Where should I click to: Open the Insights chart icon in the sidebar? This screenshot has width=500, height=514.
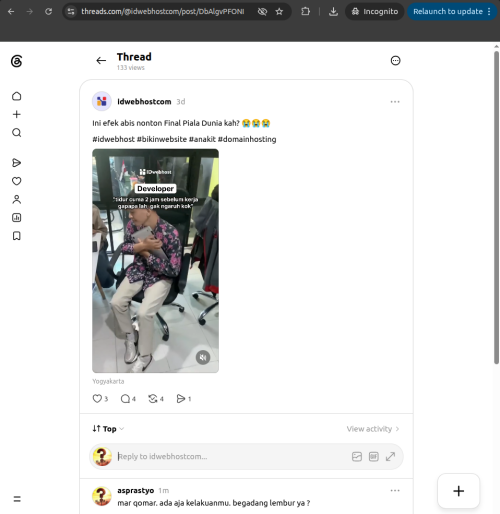tap(17, 218)
